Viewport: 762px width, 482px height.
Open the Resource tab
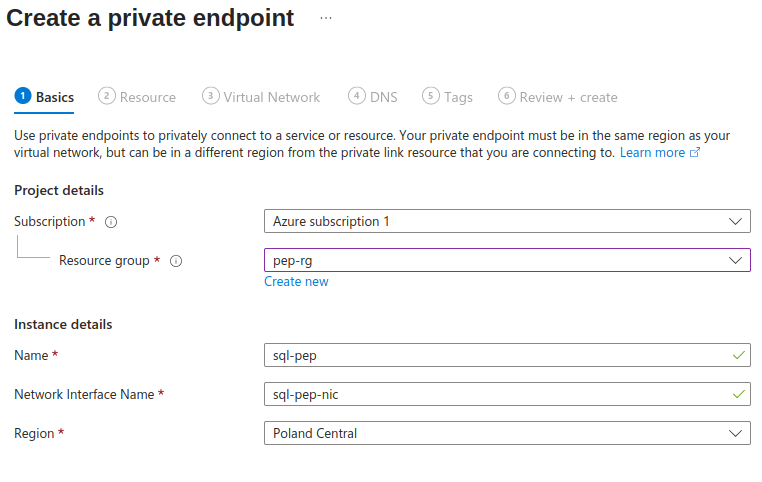pos(147,97)
